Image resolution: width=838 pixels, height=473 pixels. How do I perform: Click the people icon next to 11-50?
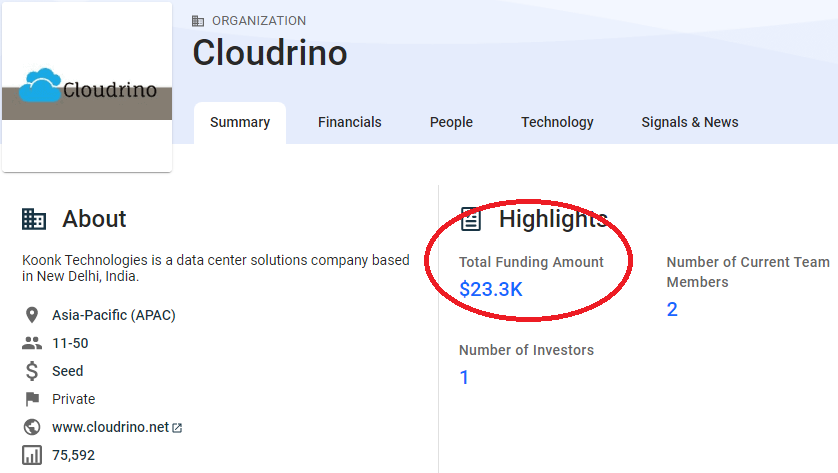(32, 343)
